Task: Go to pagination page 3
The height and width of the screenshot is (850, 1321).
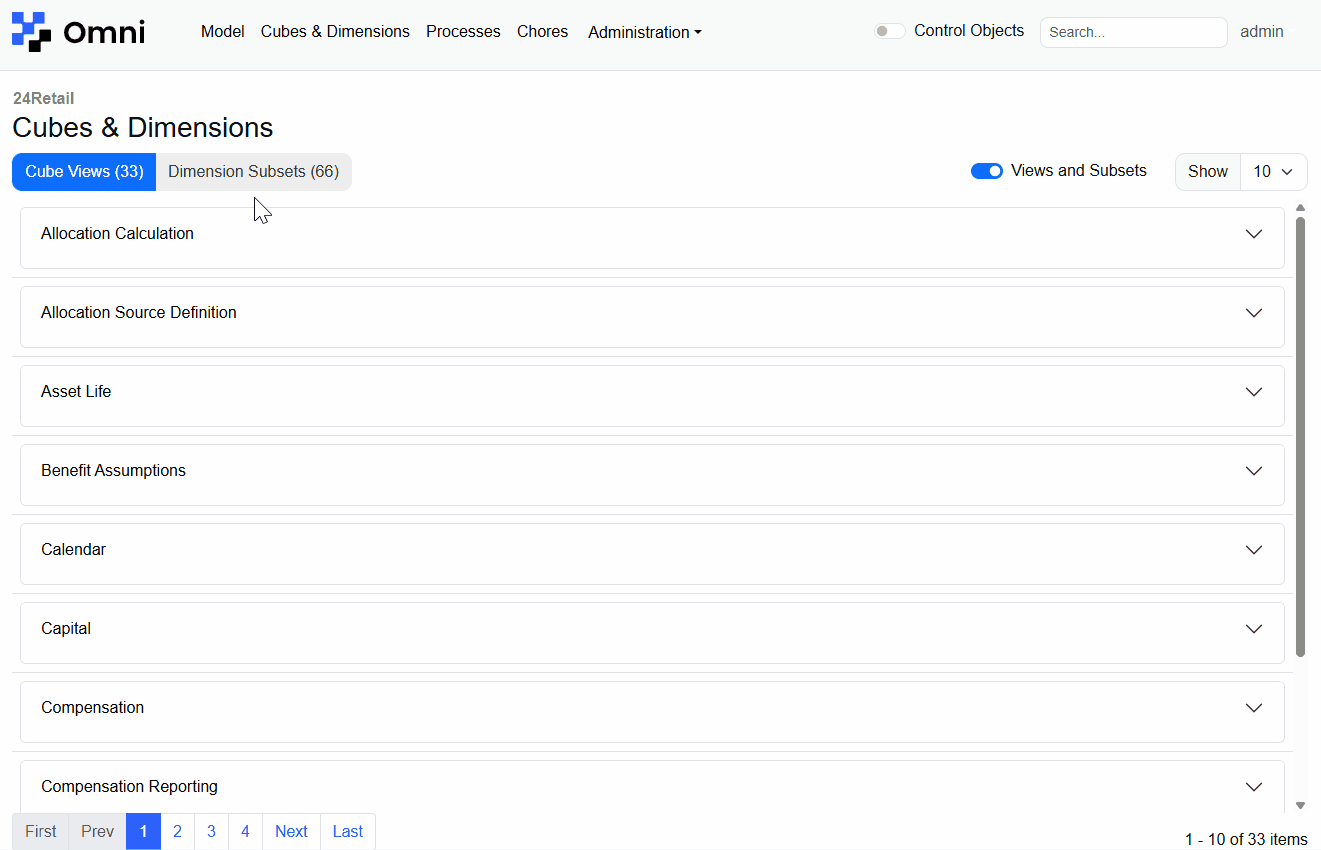Action: click(211, 831)
